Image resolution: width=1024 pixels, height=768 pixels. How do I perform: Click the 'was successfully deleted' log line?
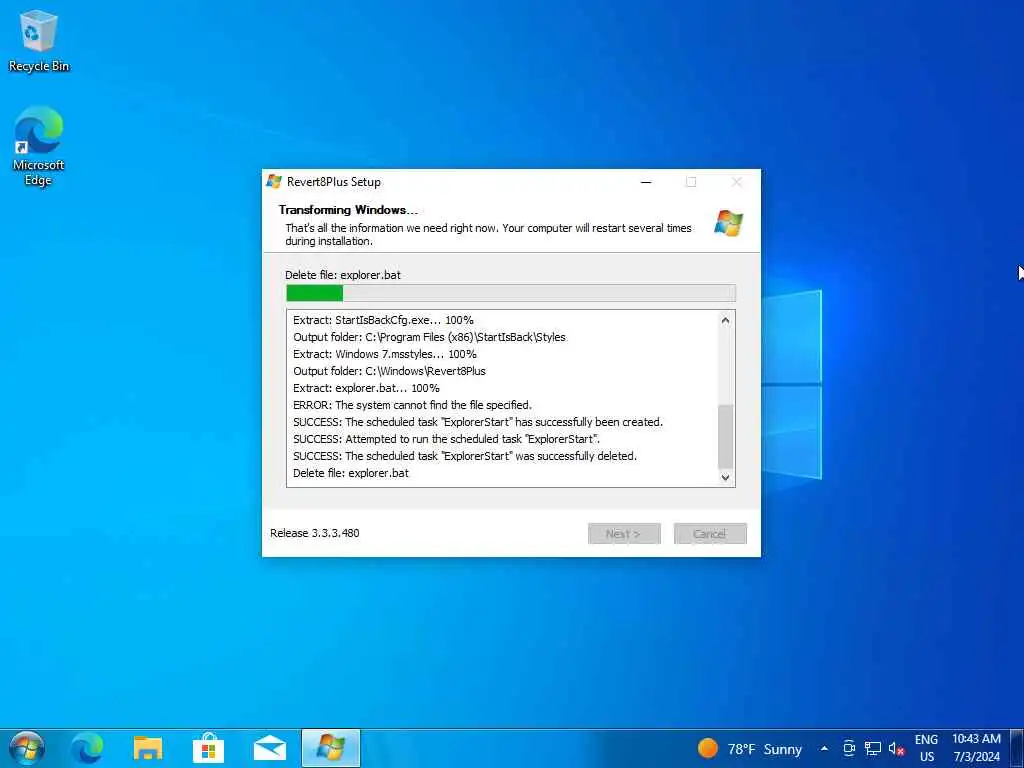pyautogui.click(x=465, y=456)
